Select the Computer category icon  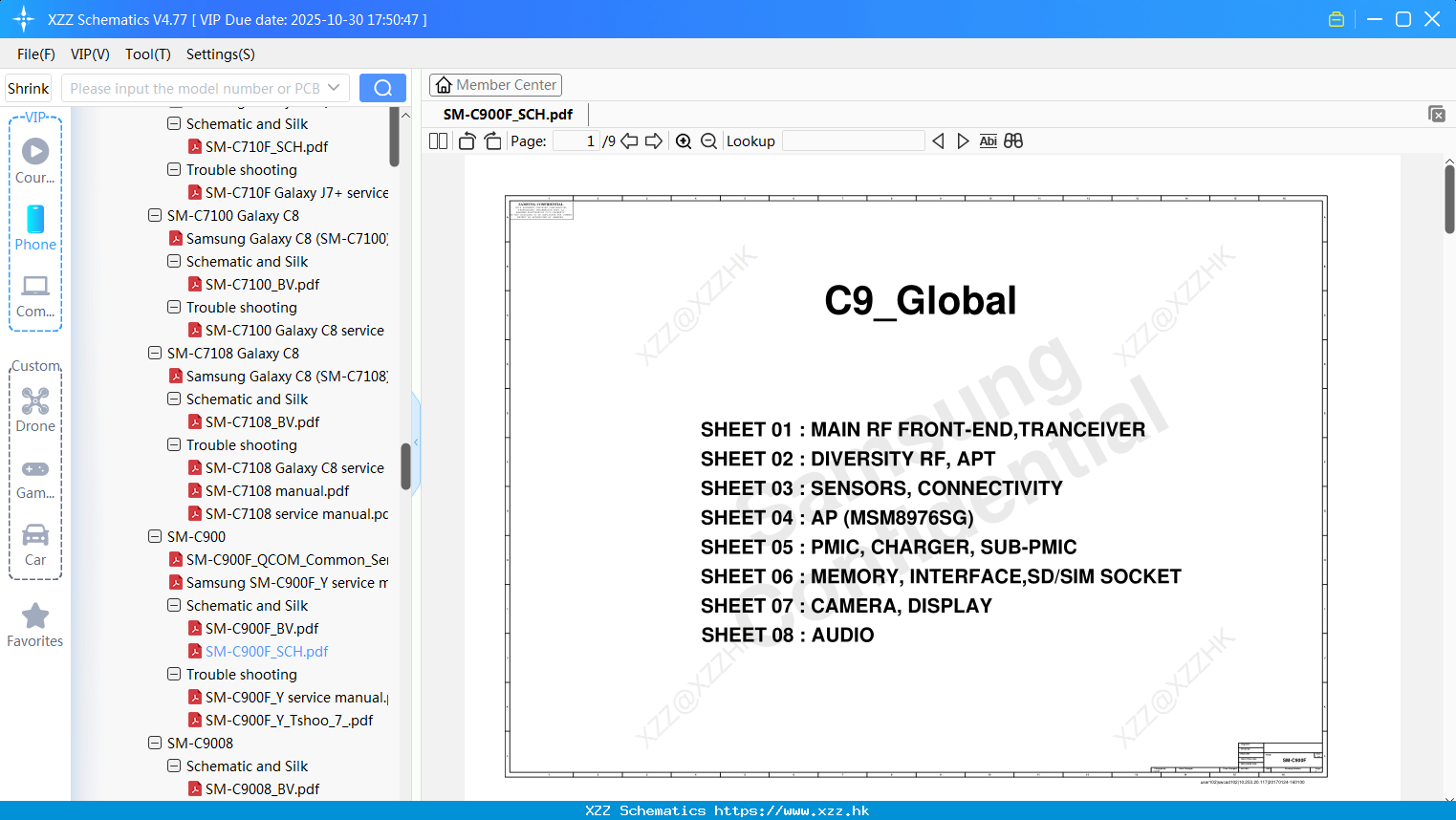[35, 295]
